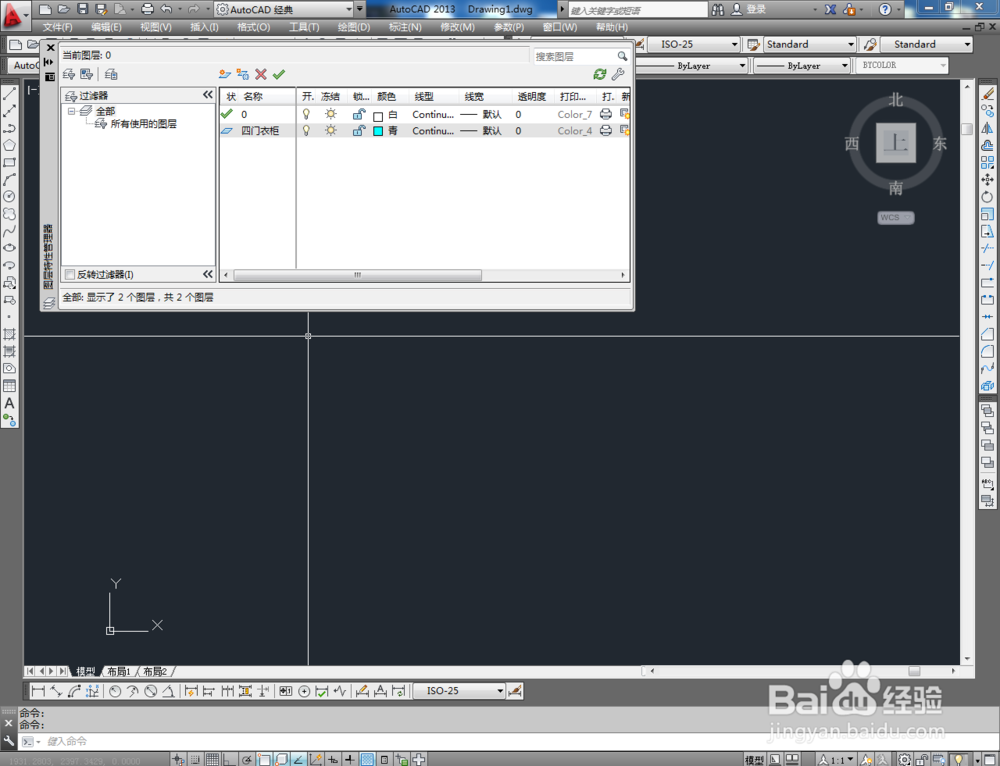Screen dimensions: 1000x766
Task: Open the WCS dropdown under ViewCube
Action: (895, 217)
